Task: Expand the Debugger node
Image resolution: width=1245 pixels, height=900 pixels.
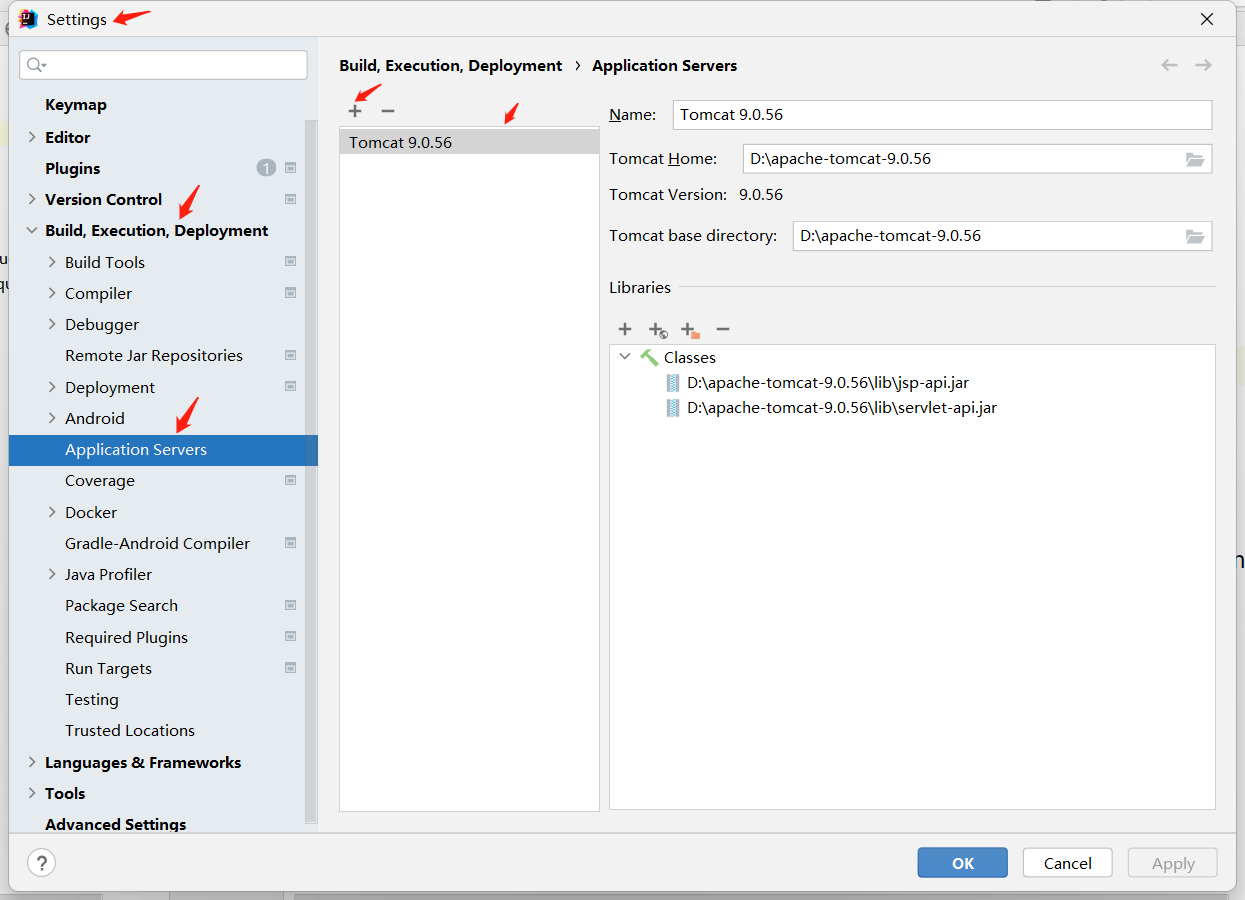Action: (52, 324)
